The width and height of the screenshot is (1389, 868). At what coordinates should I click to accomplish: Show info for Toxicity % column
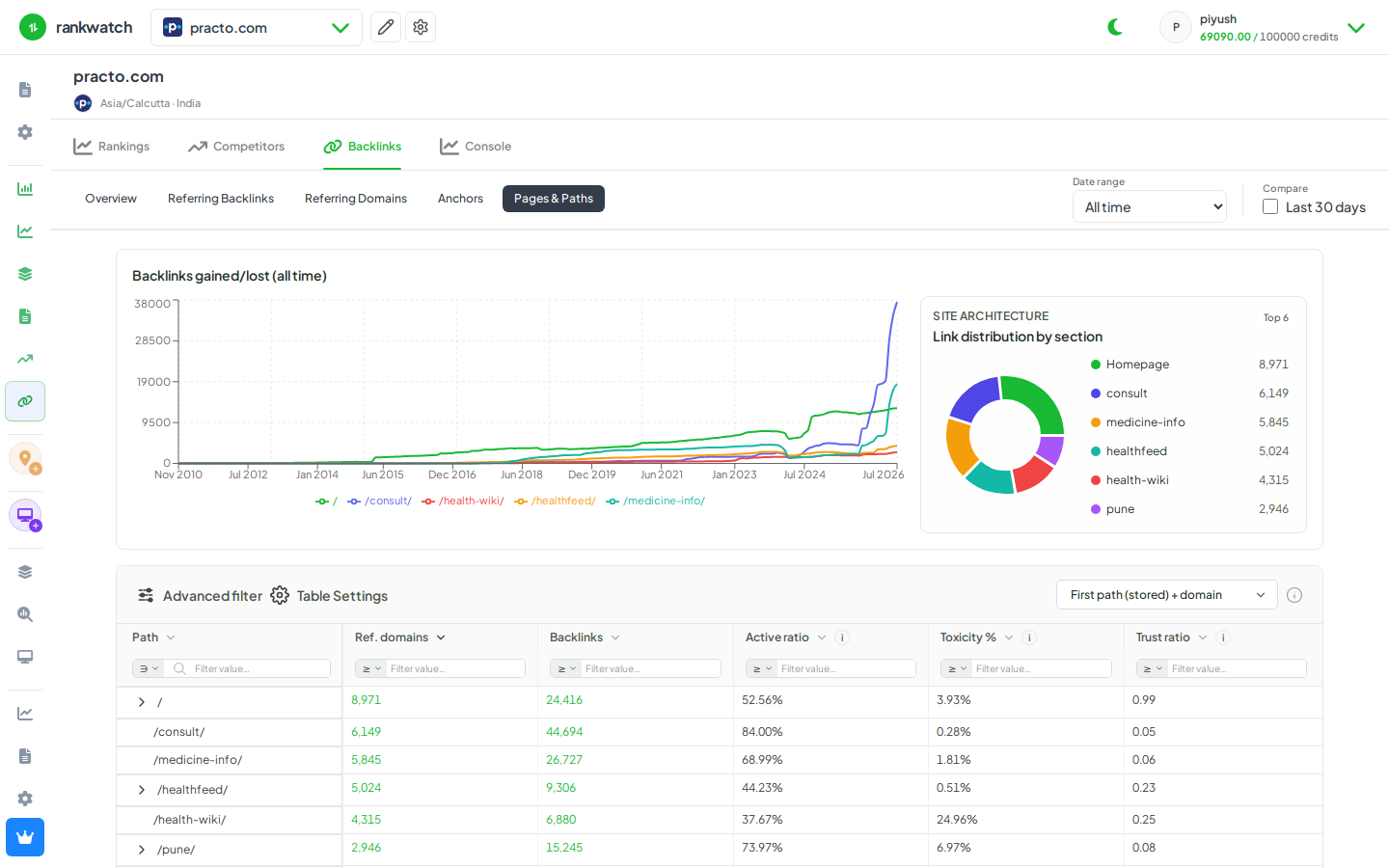(x=1029, y=637)
